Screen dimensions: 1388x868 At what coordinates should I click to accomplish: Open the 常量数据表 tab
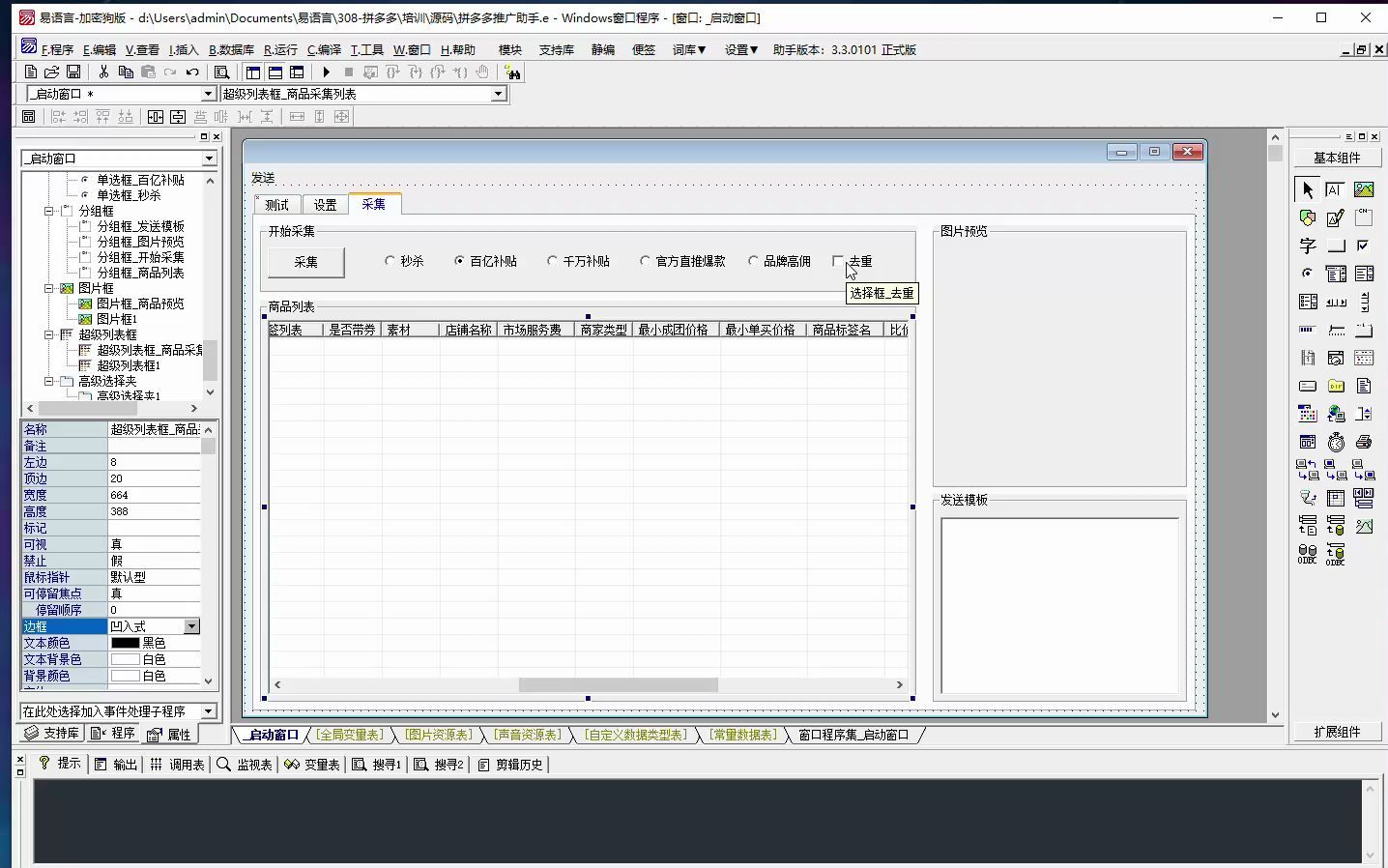pos(742,735)
